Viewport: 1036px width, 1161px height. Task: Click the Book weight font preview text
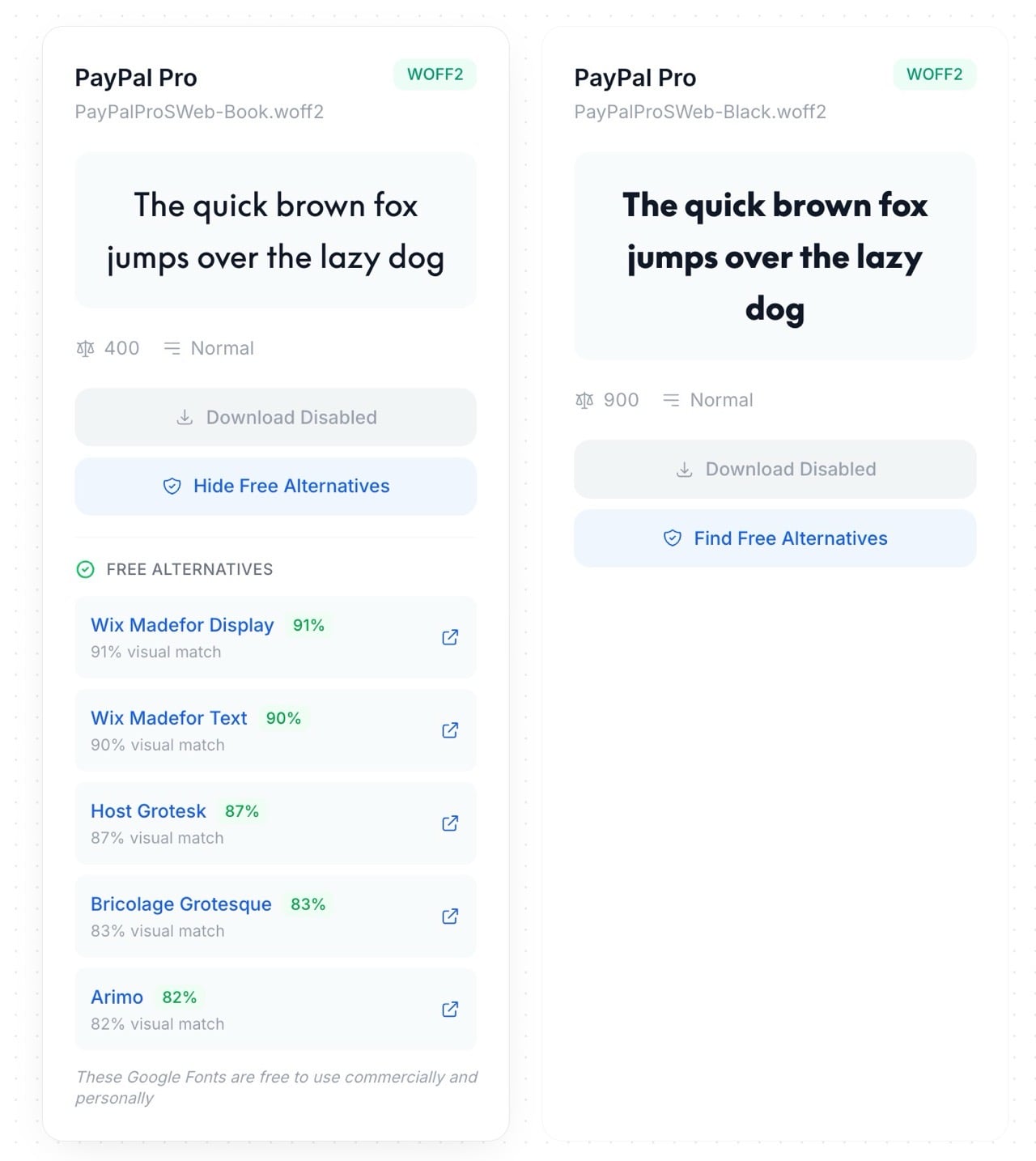(275, 231)
